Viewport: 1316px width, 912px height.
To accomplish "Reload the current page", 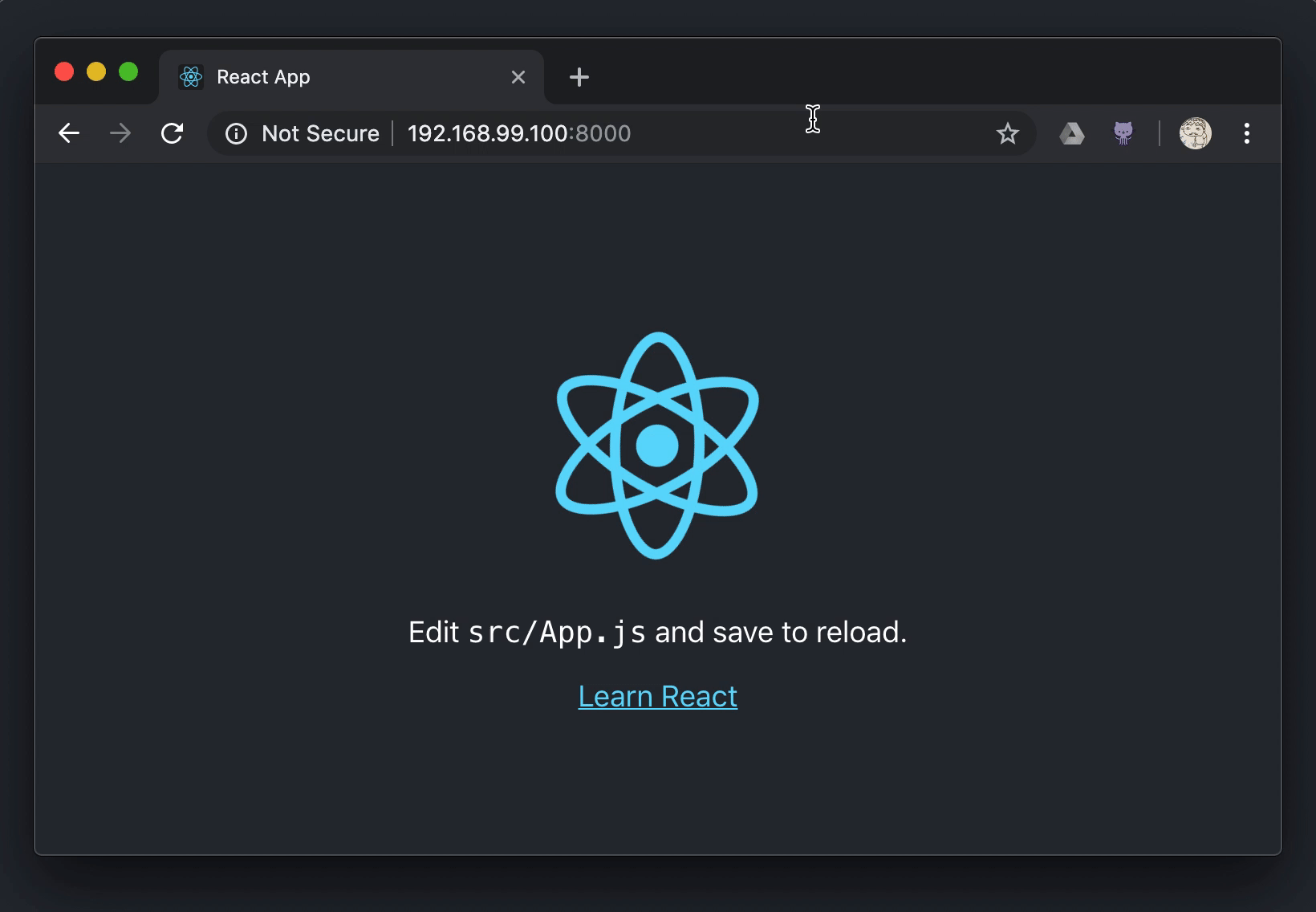I will (173, 133).
